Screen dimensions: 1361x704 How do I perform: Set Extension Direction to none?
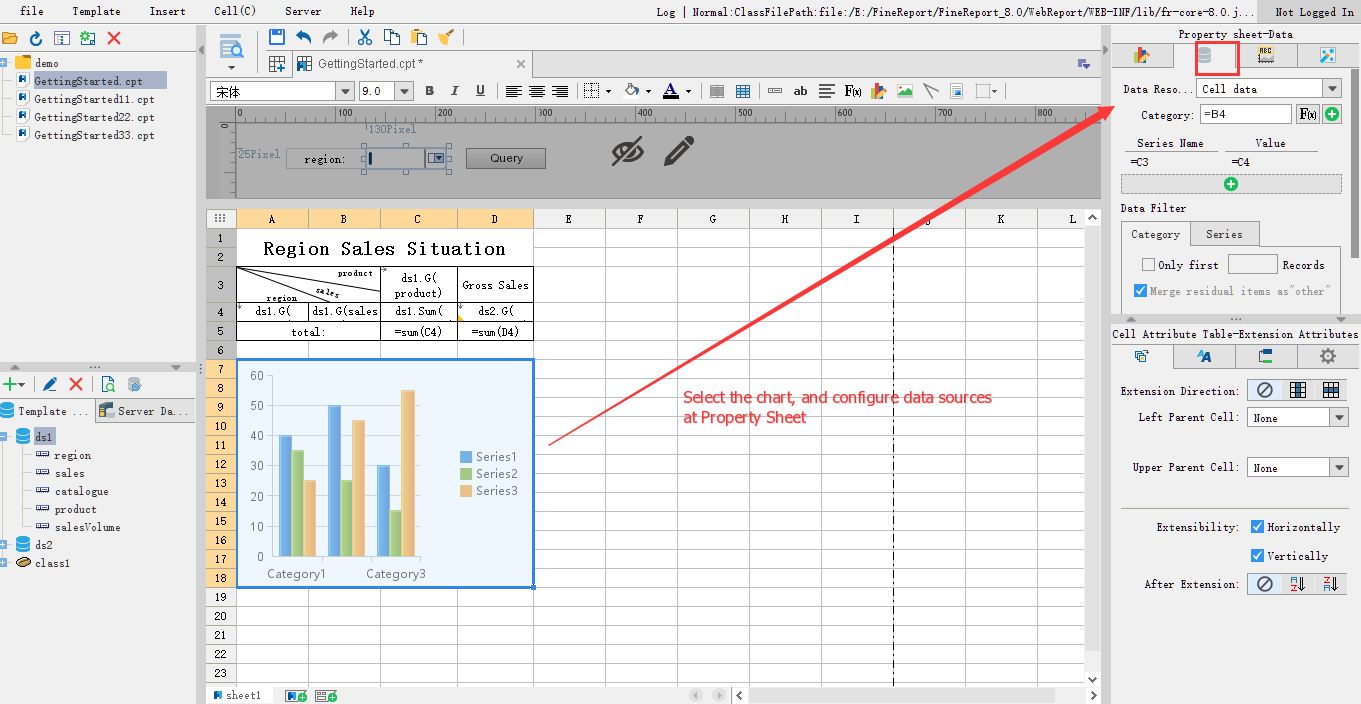tap(1265, 390)
